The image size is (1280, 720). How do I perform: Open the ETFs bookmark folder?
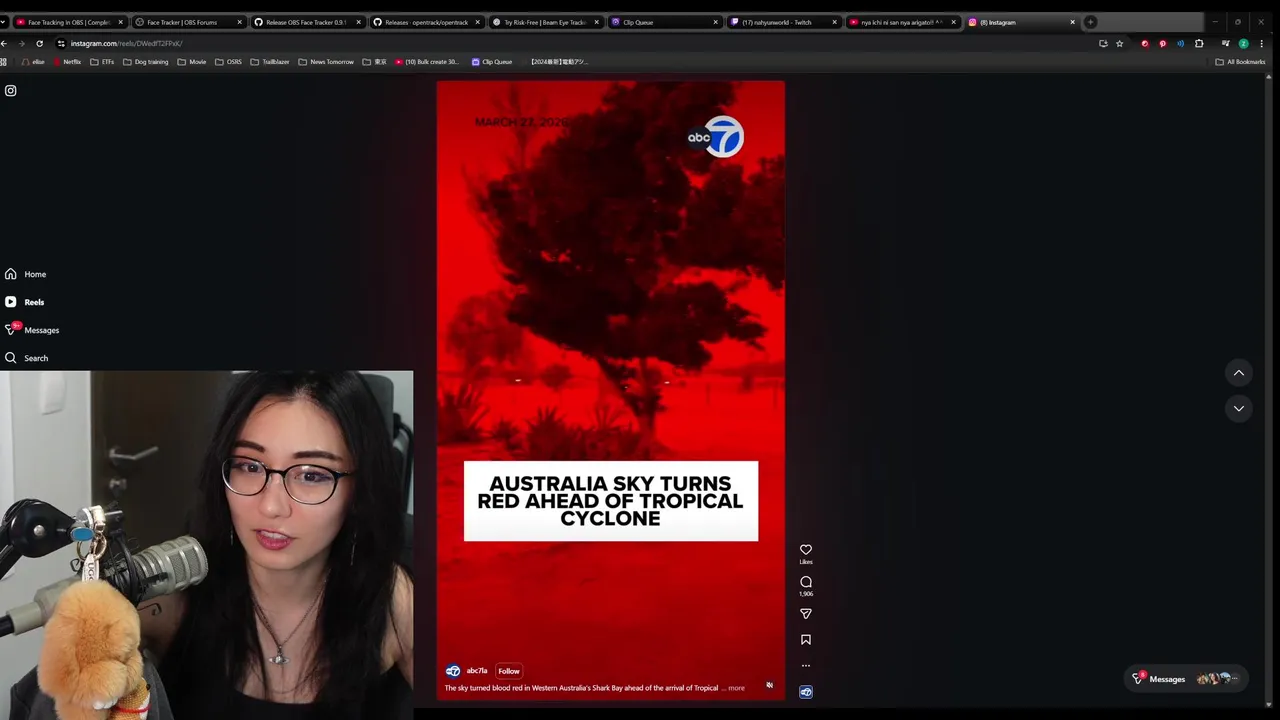tap(102, 62)
